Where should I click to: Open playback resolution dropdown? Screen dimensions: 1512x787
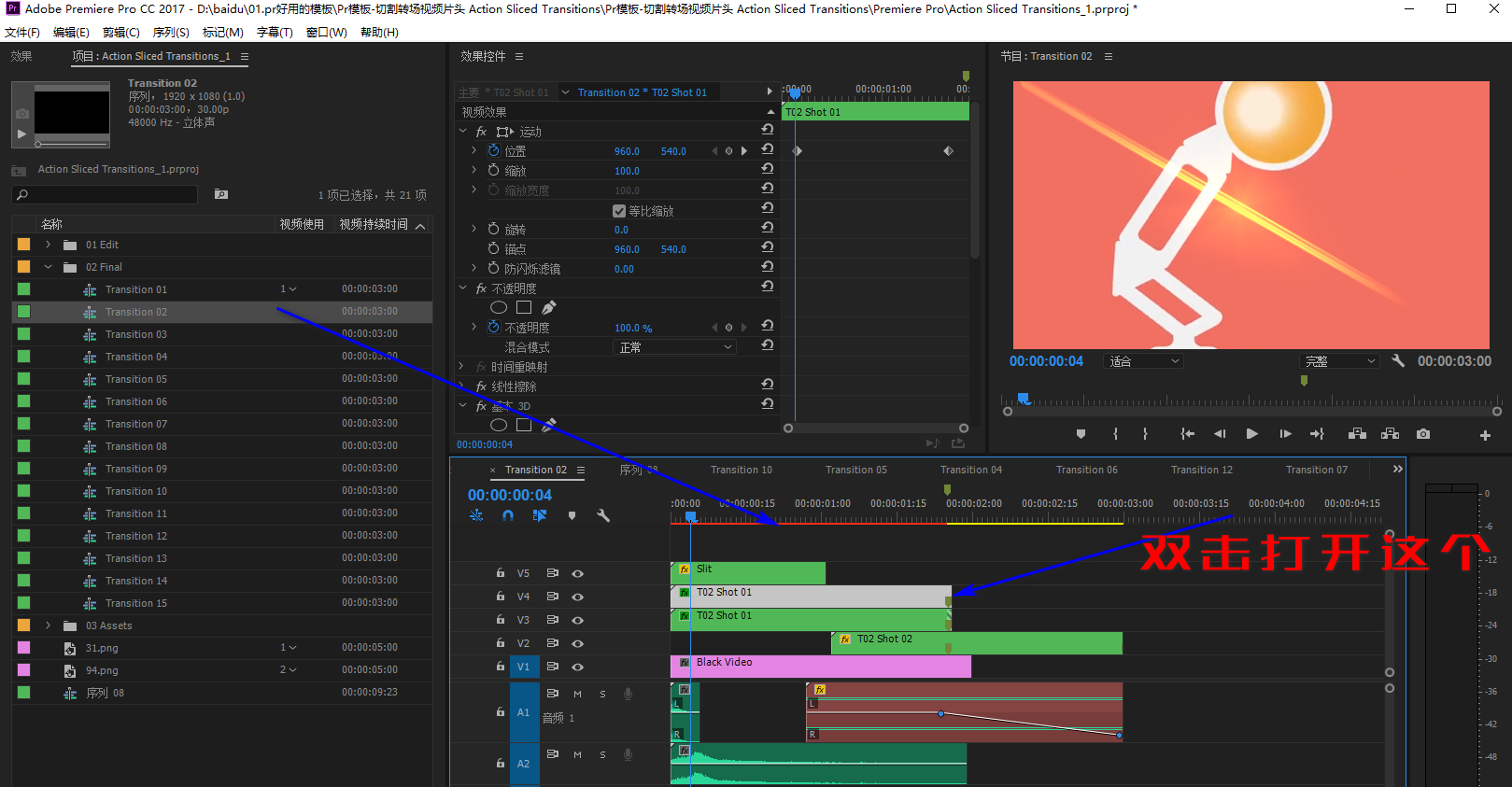[1339, 361]
